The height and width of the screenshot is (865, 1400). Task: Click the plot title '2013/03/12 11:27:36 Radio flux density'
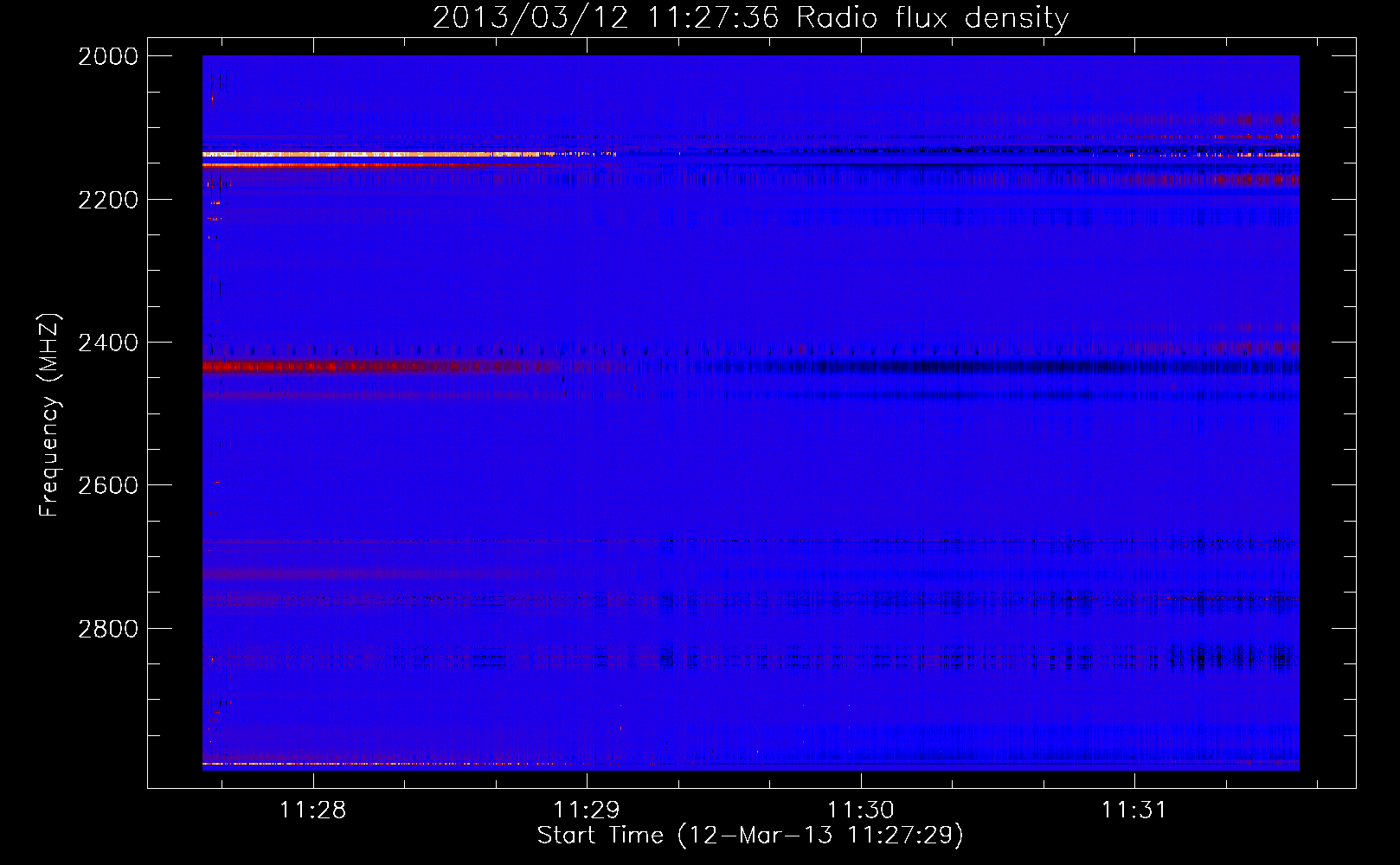[750, 17]
